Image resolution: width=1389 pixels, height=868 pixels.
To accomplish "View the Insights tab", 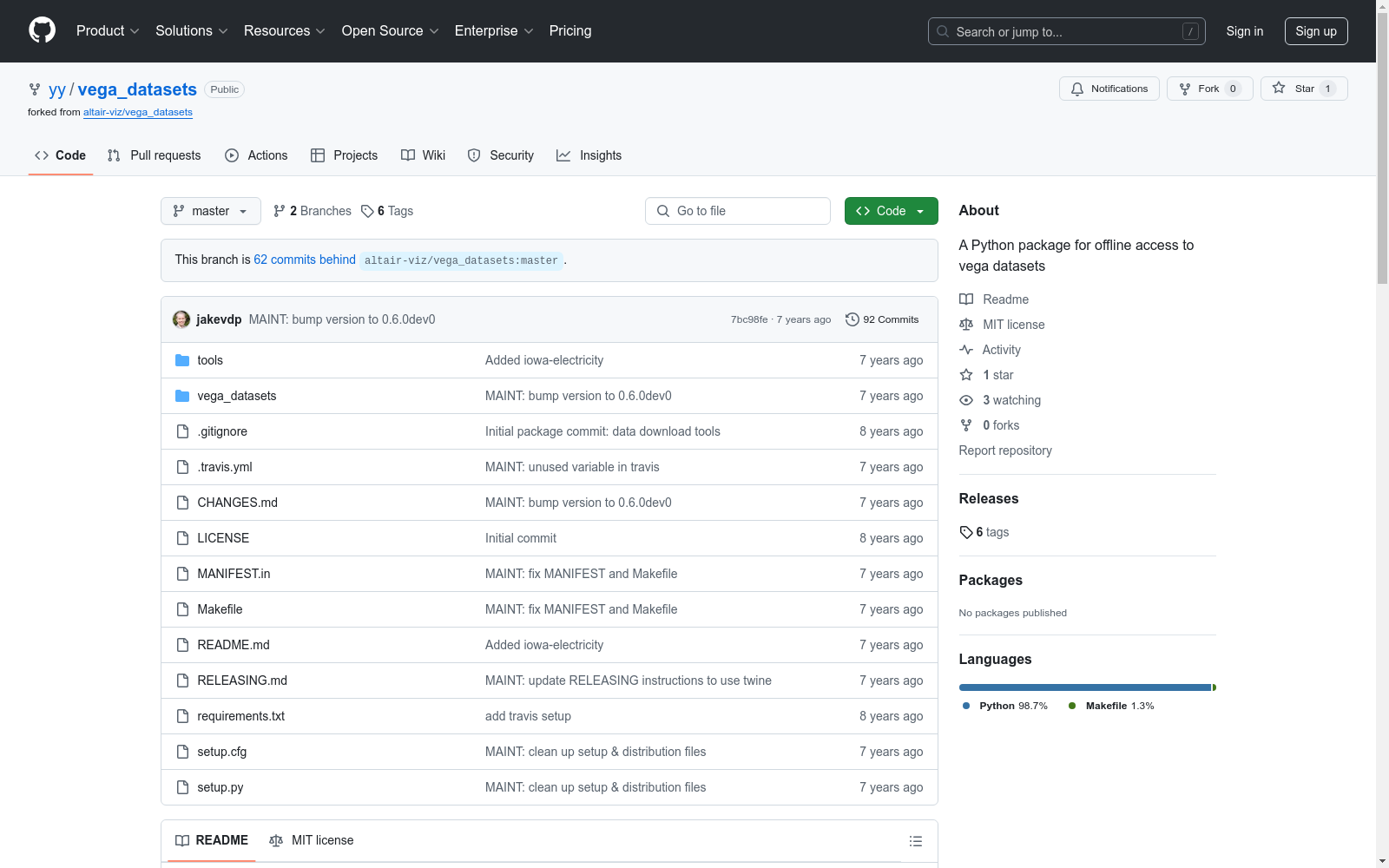I will click(x=589, y=155).
